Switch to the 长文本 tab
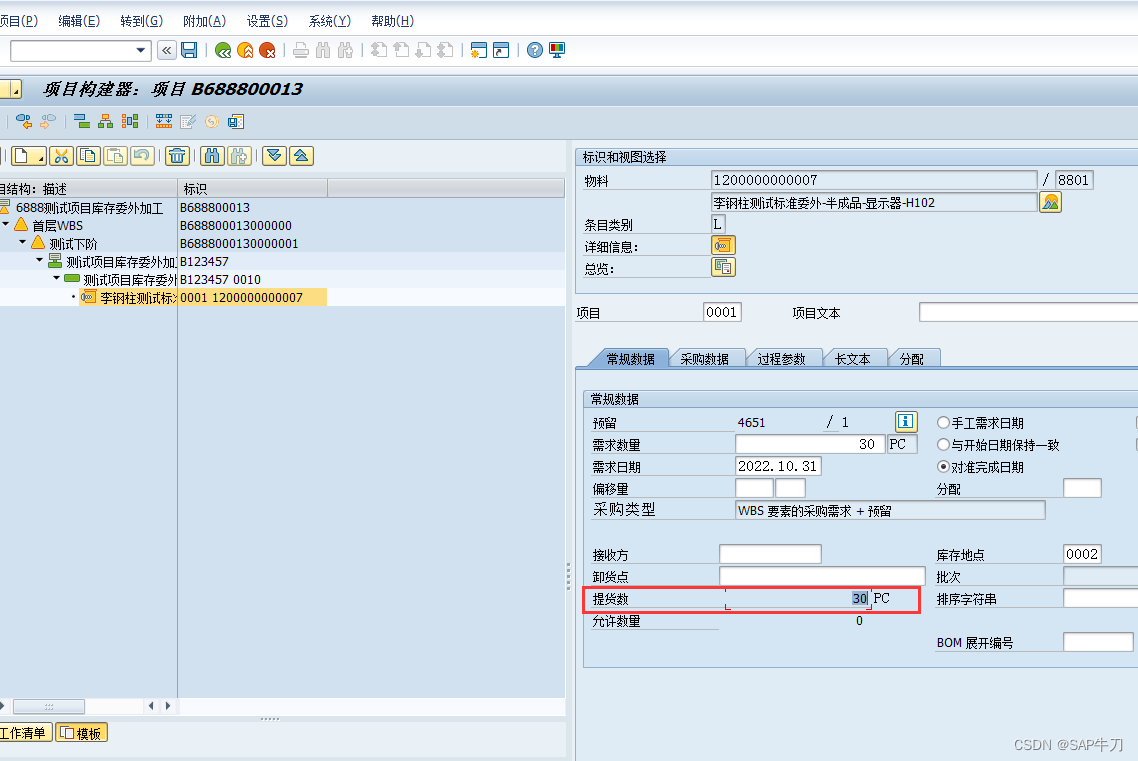The height and width of the screenshot is (761, 1138). [x=852, y=358]
